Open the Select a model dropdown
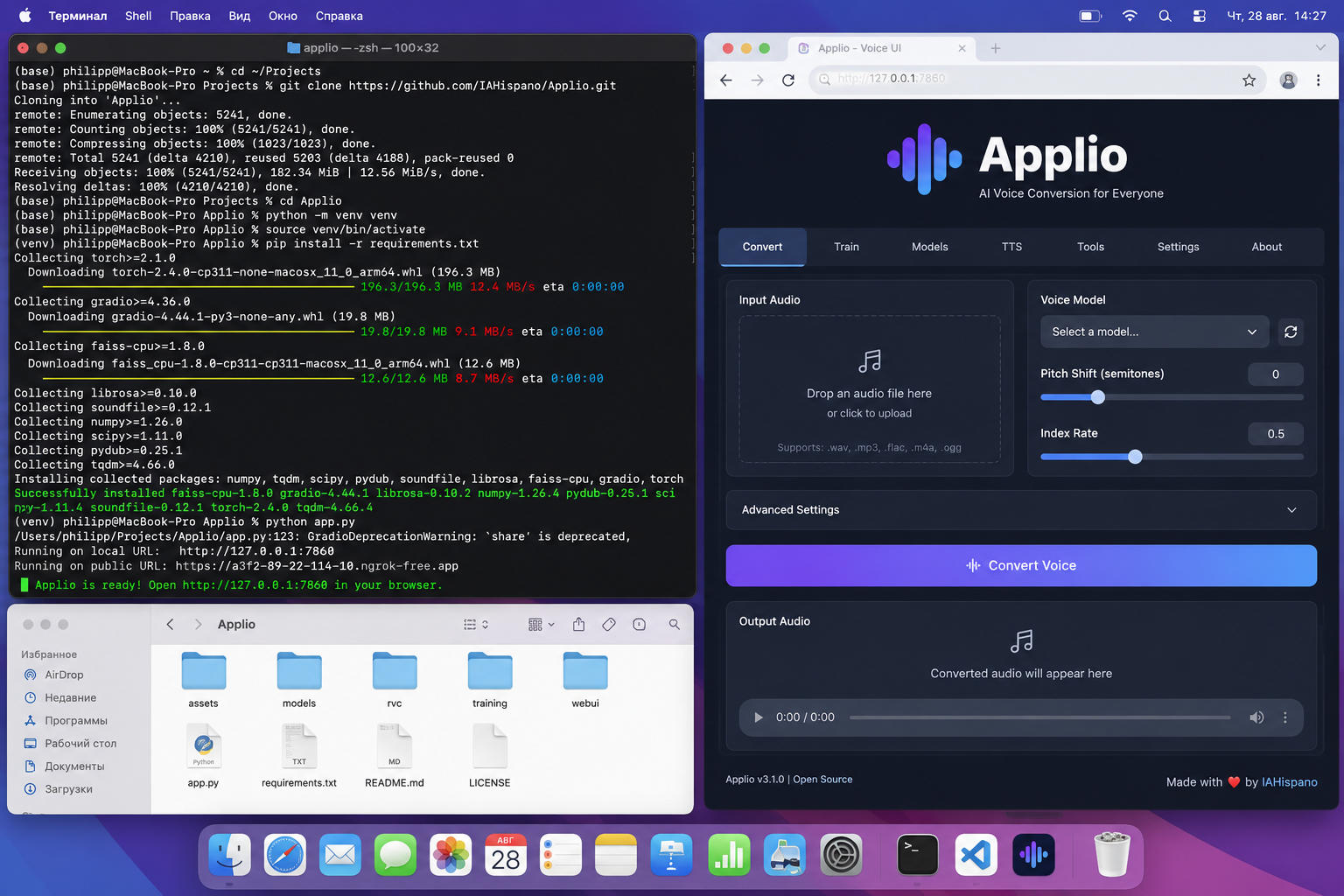Viewport: 1344px width, 896px height. click(x=1154, y=332)
